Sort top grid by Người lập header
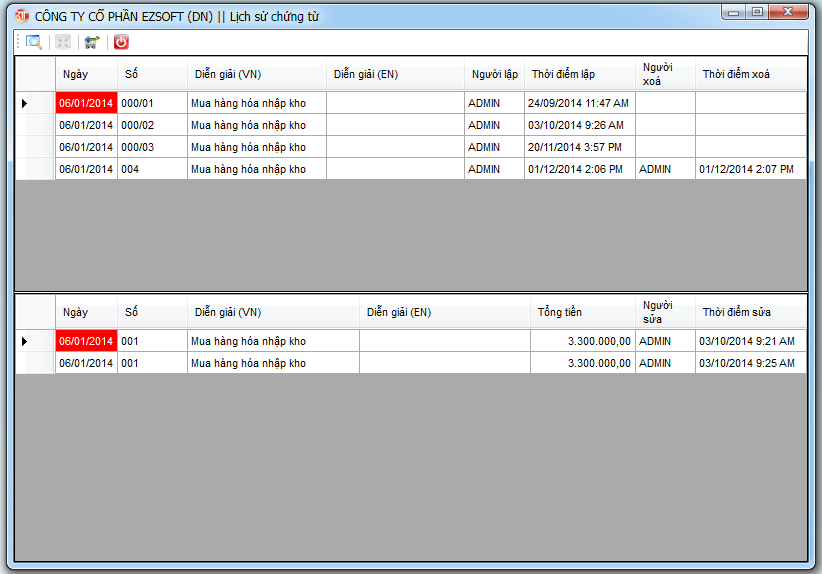This screenshot has width=822, height=574. [x=494, y=74]
